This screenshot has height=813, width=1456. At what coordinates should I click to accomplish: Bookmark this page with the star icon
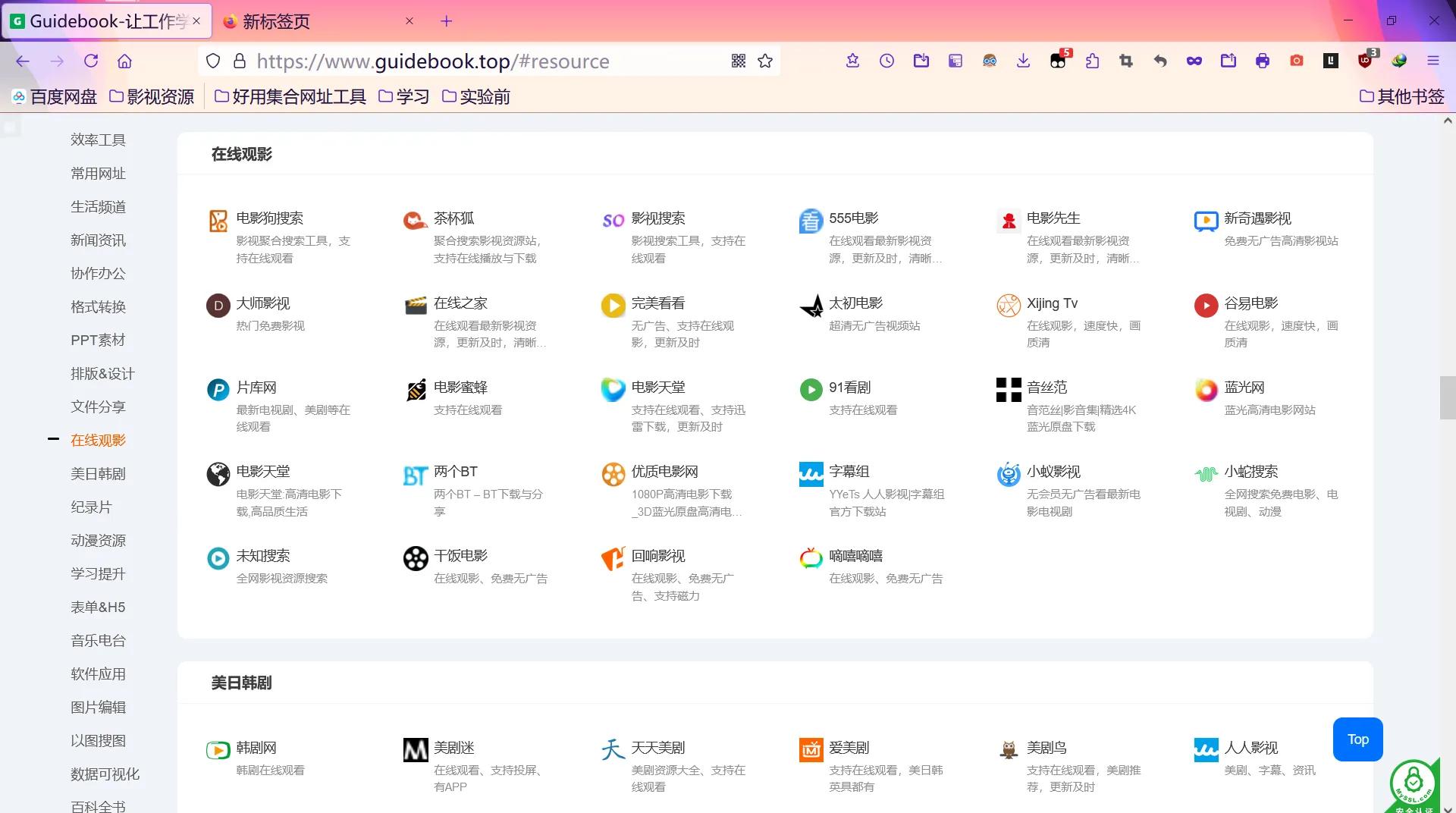pyautogui.click(x=764, y=61)
